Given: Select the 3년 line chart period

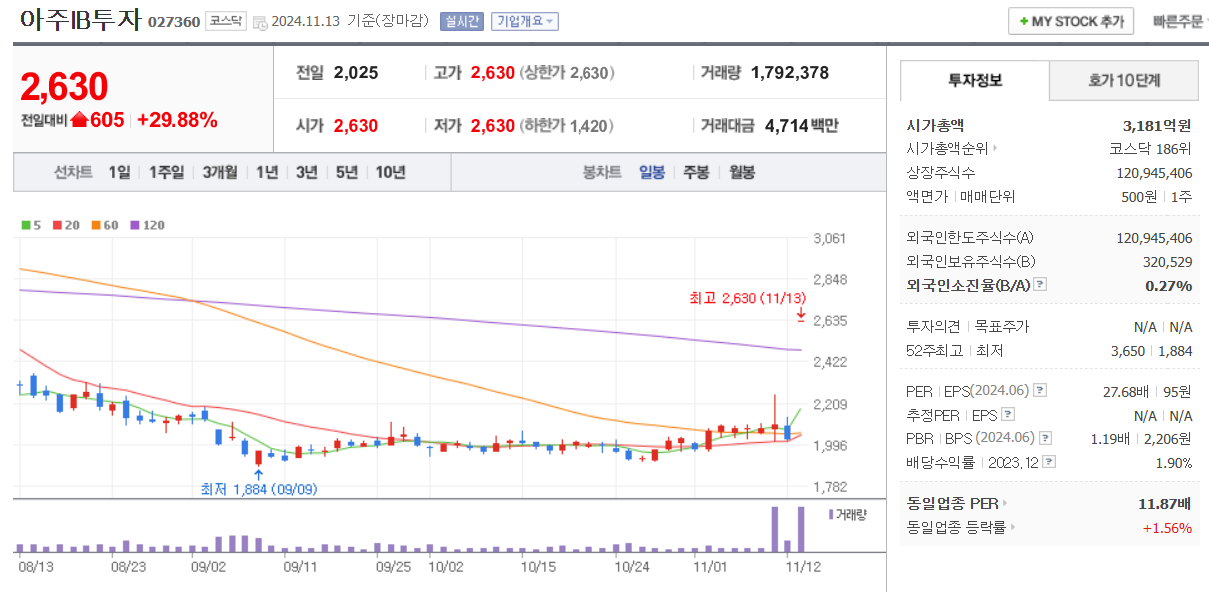Looking at the screenshot, I should pos(307,173).
